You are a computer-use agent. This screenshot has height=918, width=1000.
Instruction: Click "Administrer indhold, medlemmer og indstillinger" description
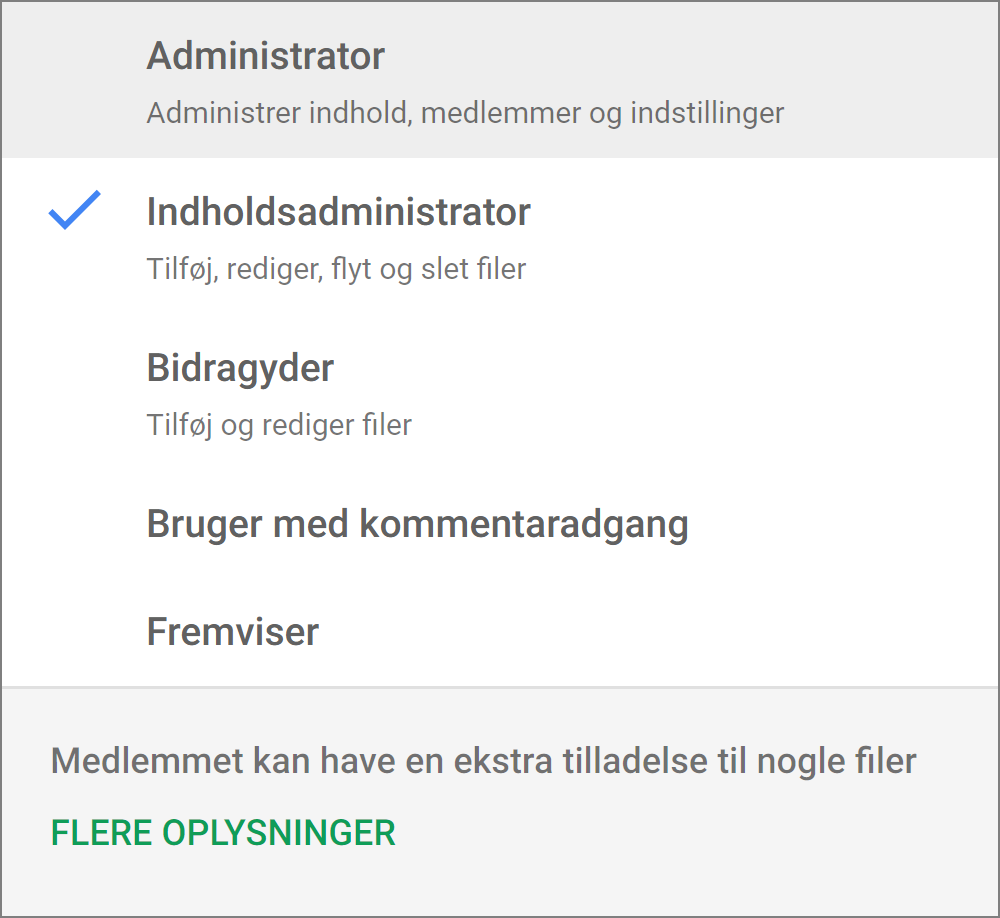coord(465,113)
